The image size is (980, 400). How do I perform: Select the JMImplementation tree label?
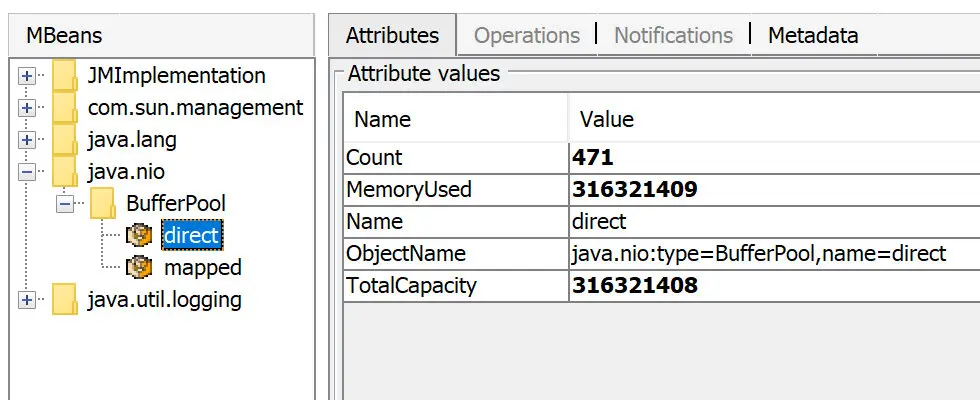tap(177, 76)
